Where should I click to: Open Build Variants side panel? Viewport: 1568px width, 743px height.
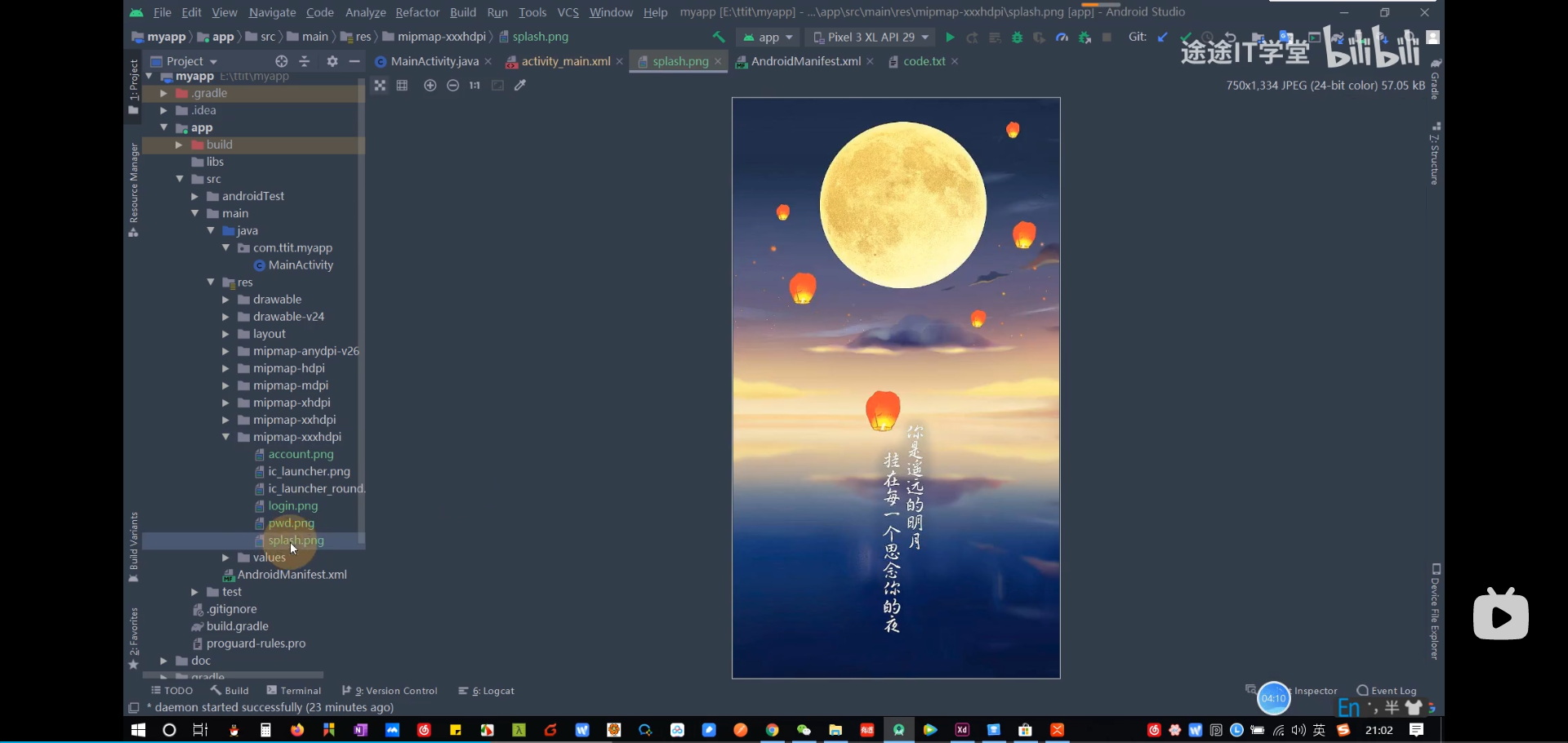pyautogui.click(x=133, y=547)
